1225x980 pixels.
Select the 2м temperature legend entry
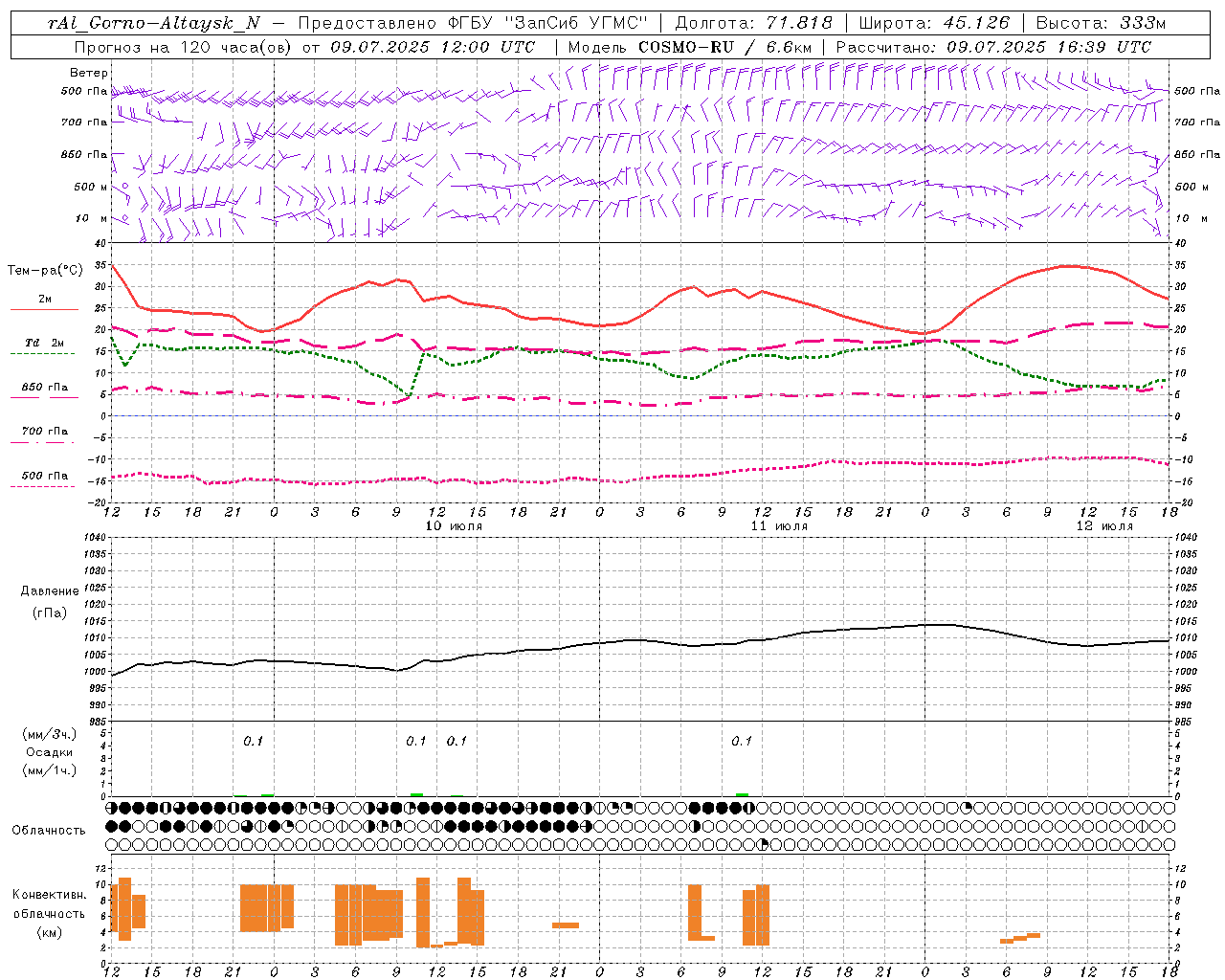point(45,300)
